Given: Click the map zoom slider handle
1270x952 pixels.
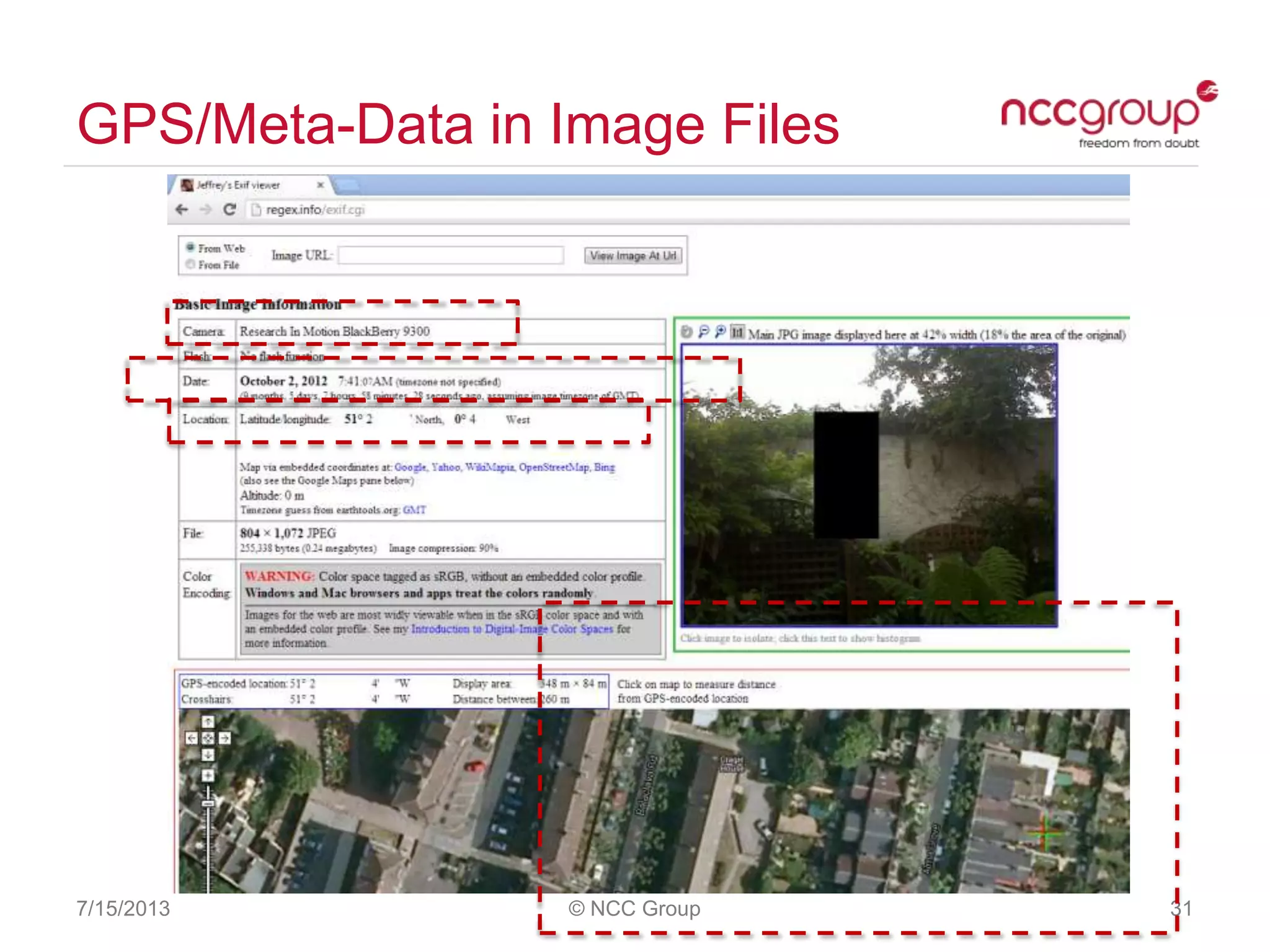Looking at the screenshot, I should click(208, 804).
